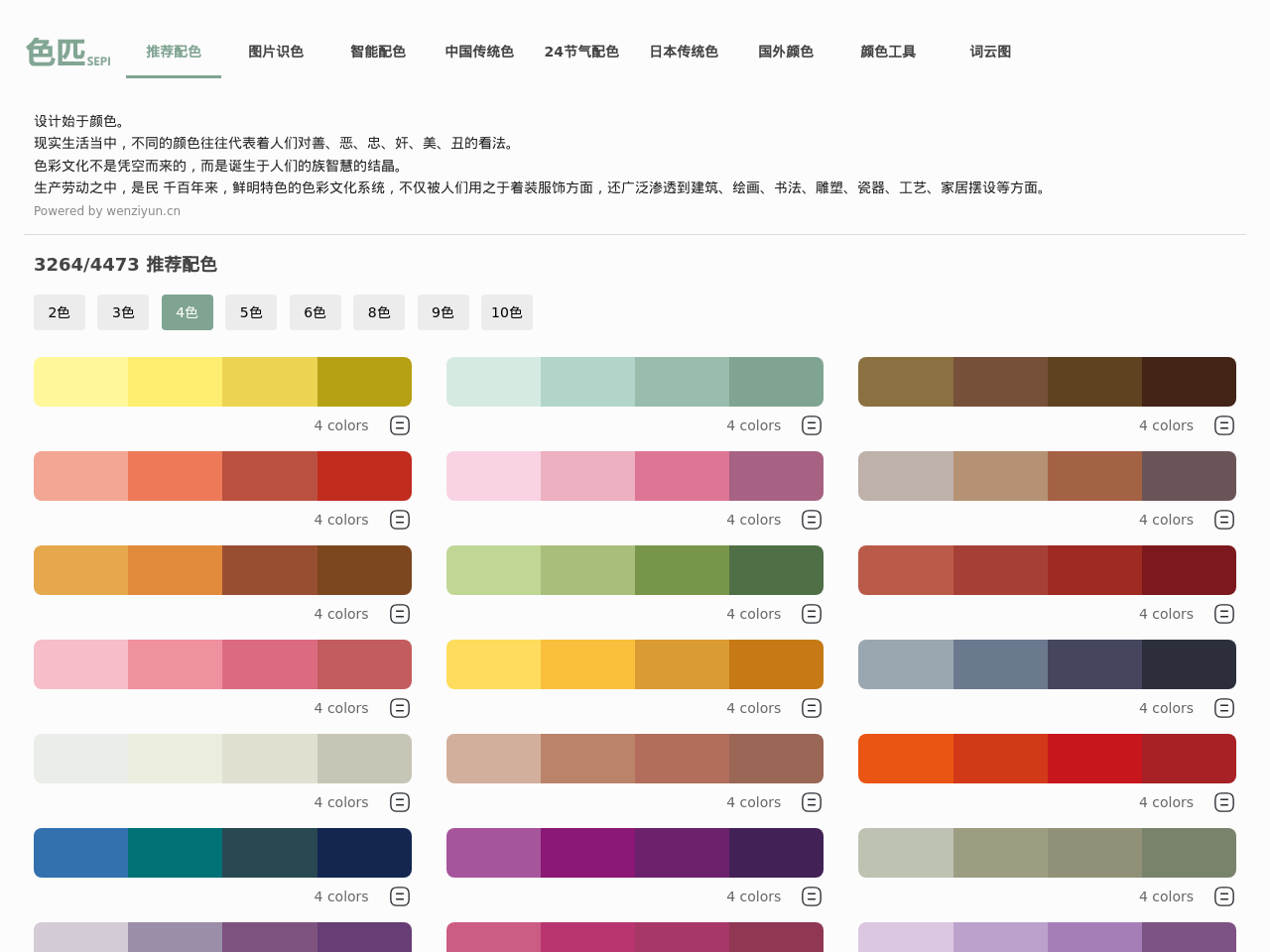Screen dimensions: 1270x952
Task: Open detail icon below purple magenta palette
Action: [x=812, y=896]
